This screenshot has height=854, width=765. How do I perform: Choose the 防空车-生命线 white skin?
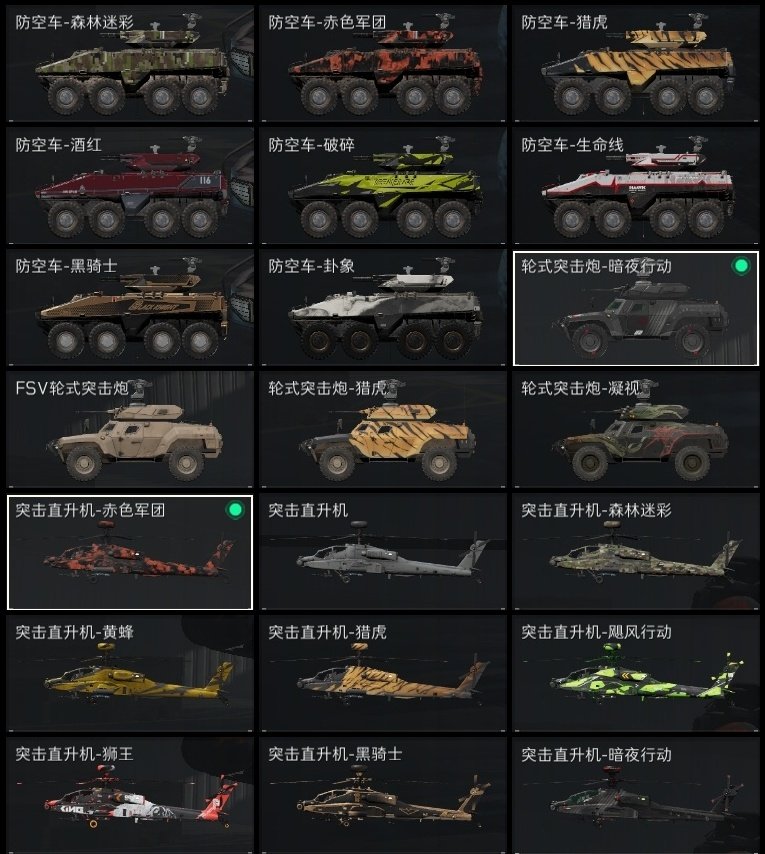coord(635,186)
